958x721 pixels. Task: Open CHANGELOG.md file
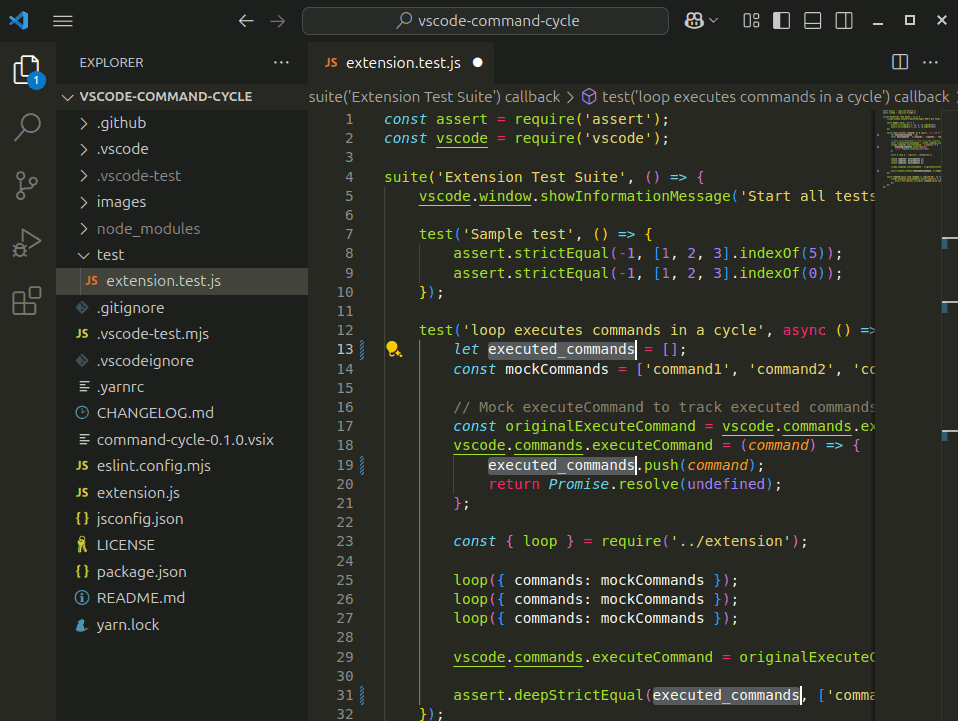pyautogui.click(x=182, y=413)
